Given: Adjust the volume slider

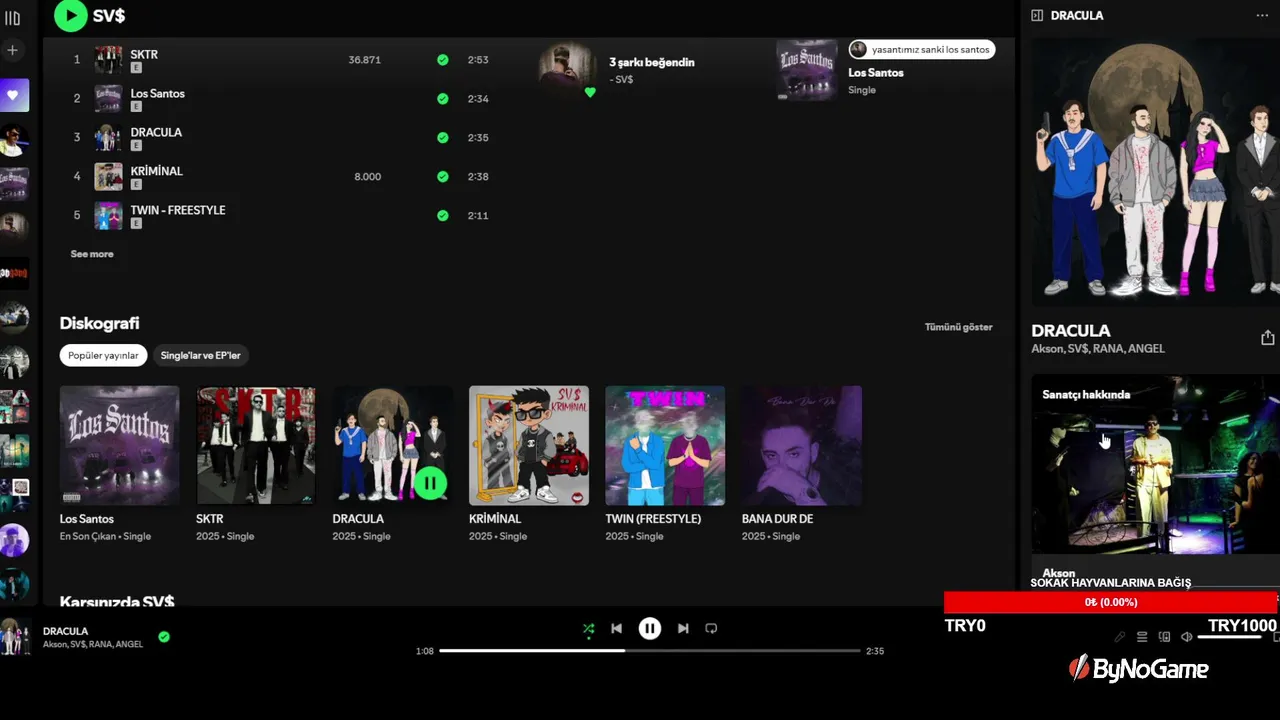Looking at the screenshot, I should (1230, 637).
